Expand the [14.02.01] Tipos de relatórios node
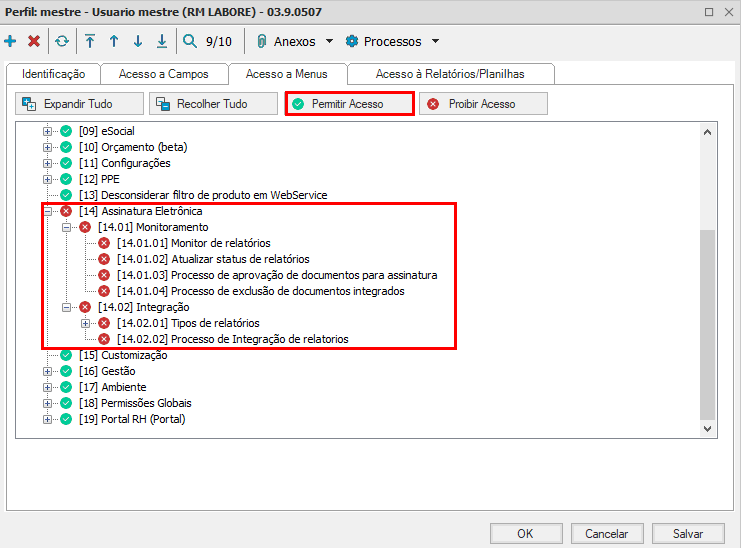Image resolution: width=741 pixels, height=548 pixels. click(85, 324)
